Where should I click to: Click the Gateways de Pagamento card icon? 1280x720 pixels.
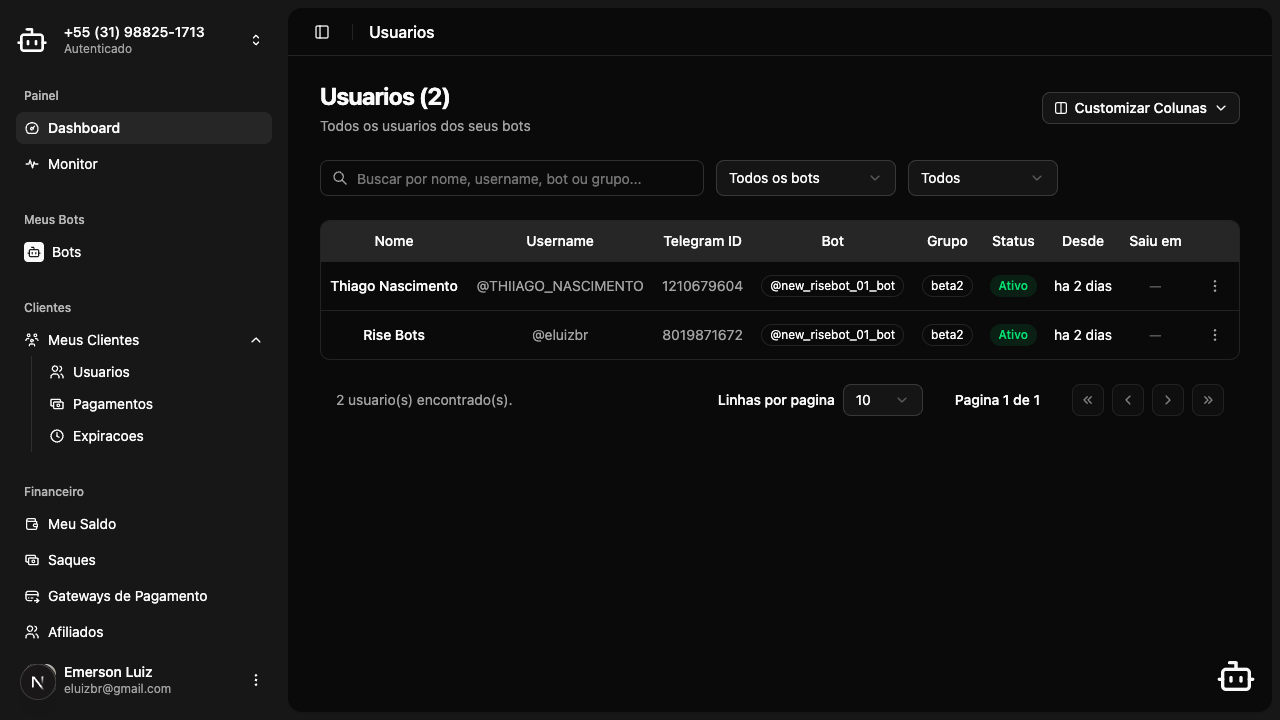pos(32,596)
